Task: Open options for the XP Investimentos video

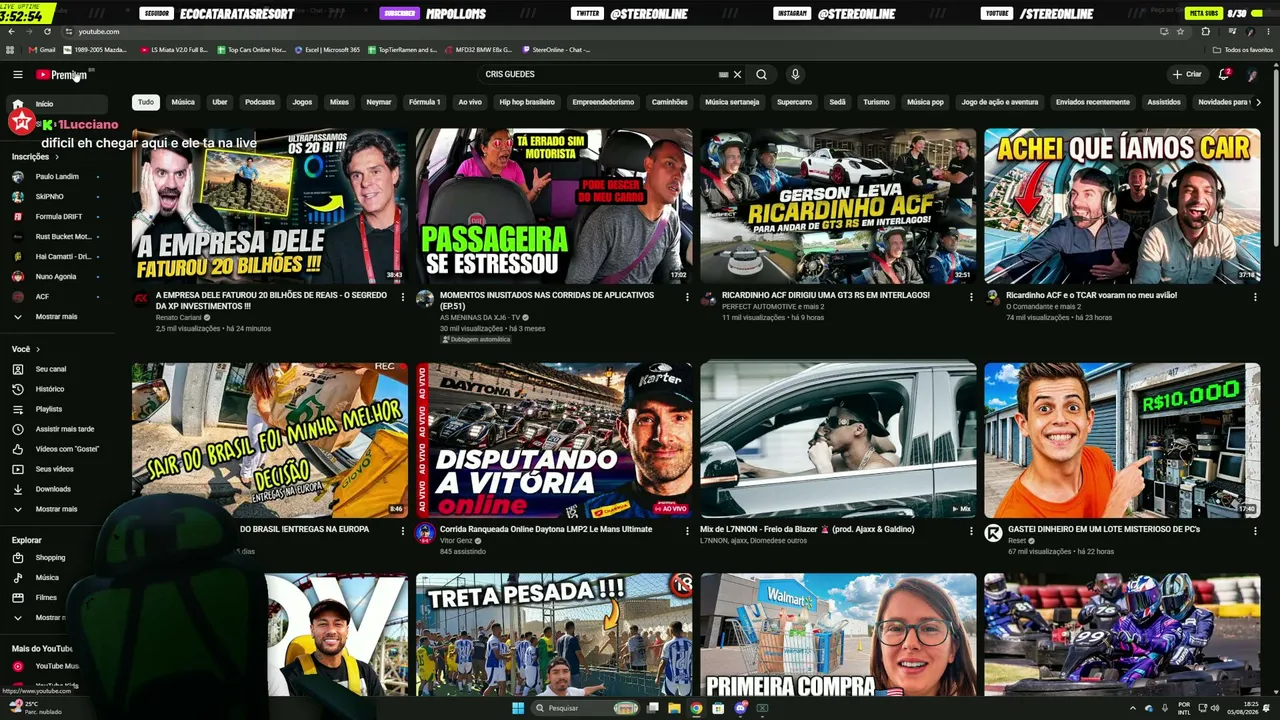Action: click(x=403, y=297)
